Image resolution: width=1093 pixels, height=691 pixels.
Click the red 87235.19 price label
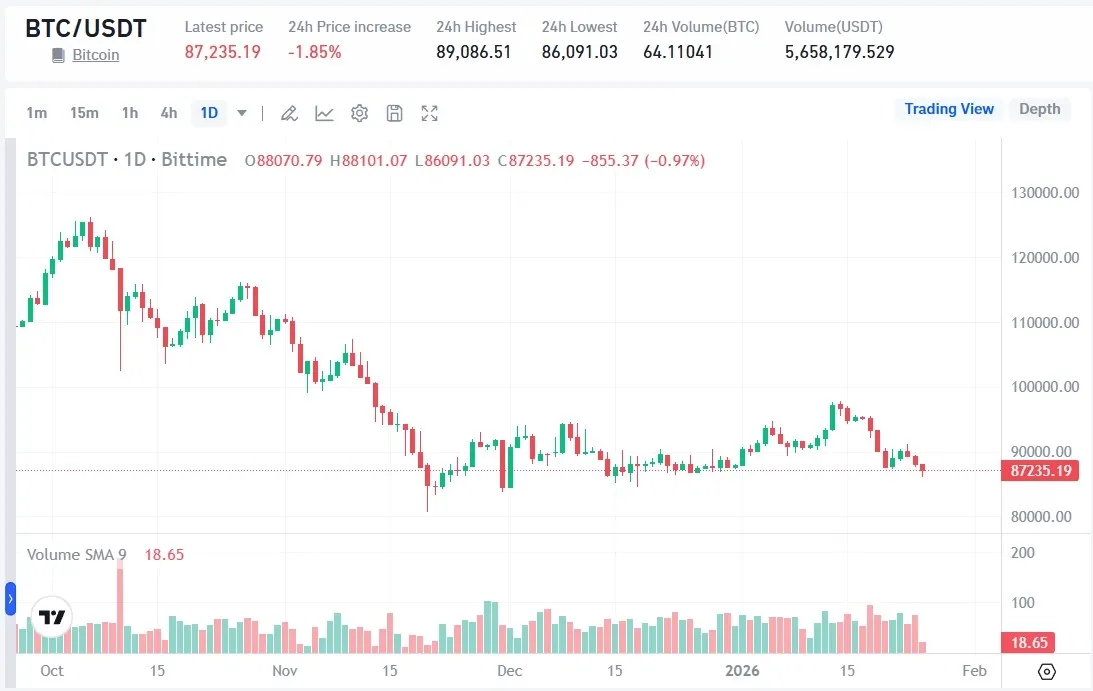click(1040, 470)
